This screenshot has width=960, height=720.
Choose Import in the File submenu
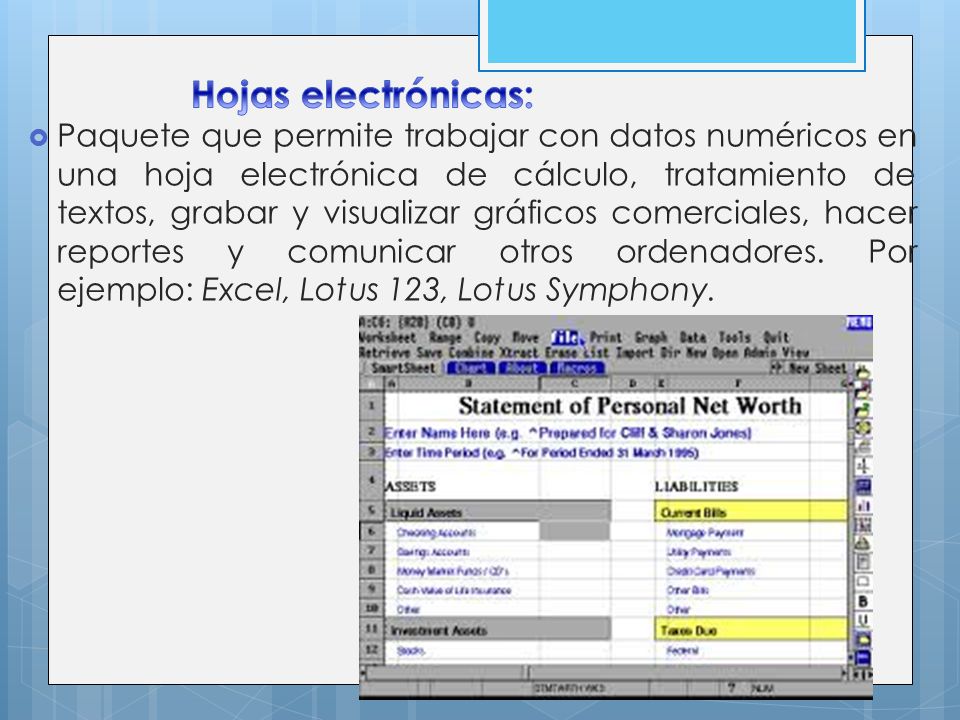click(x=636, y=353)
